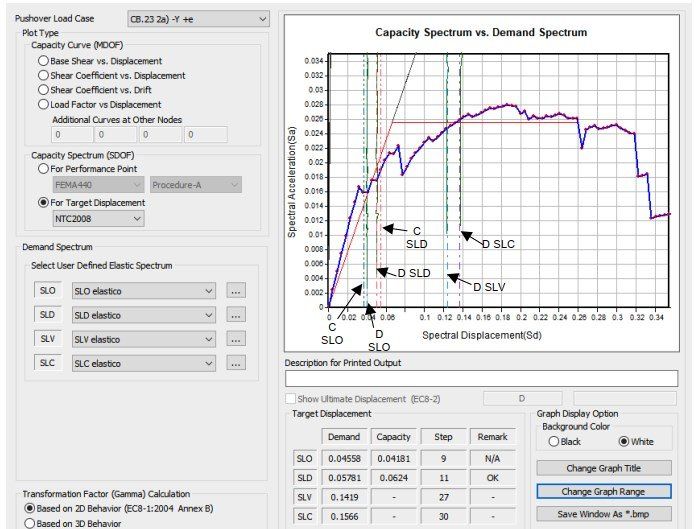Click SLO capacity value 0.04181

[x=393, y=458]
